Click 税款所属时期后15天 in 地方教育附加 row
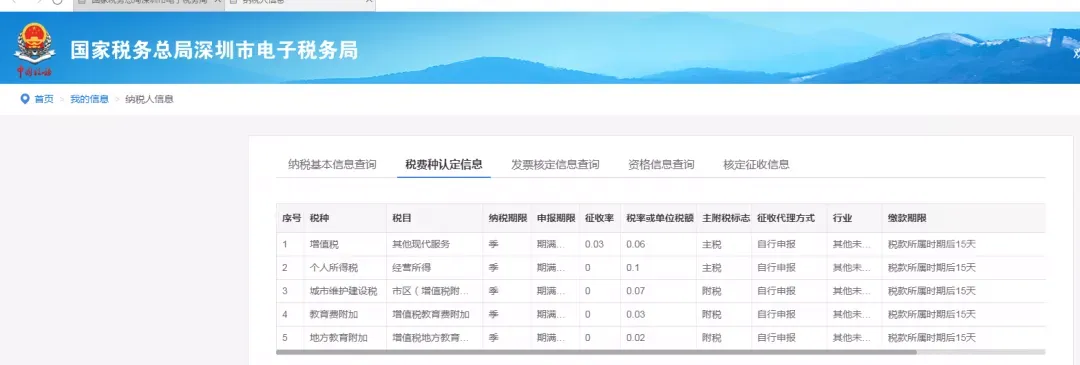 [x=932, y=338]
